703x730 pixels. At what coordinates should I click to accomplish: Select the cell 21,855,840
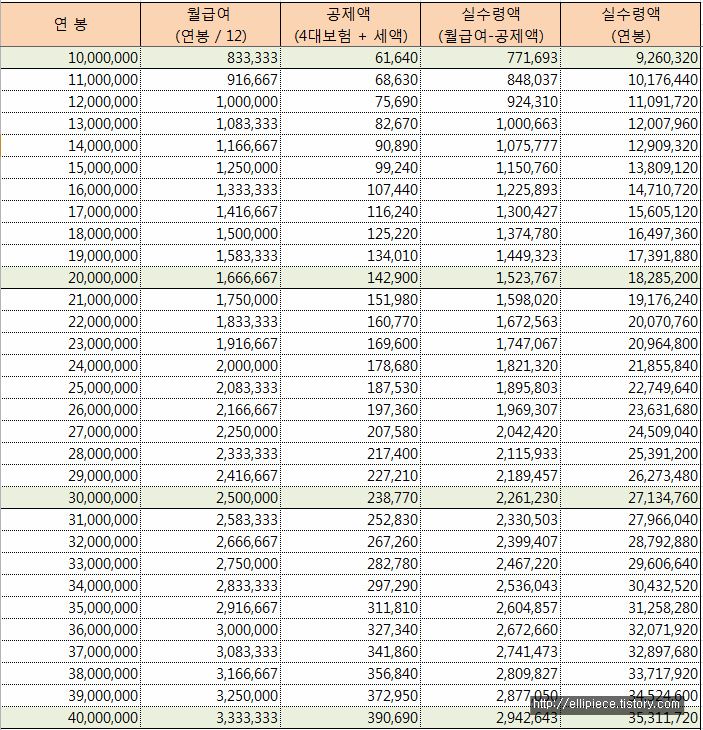(631, 365)
